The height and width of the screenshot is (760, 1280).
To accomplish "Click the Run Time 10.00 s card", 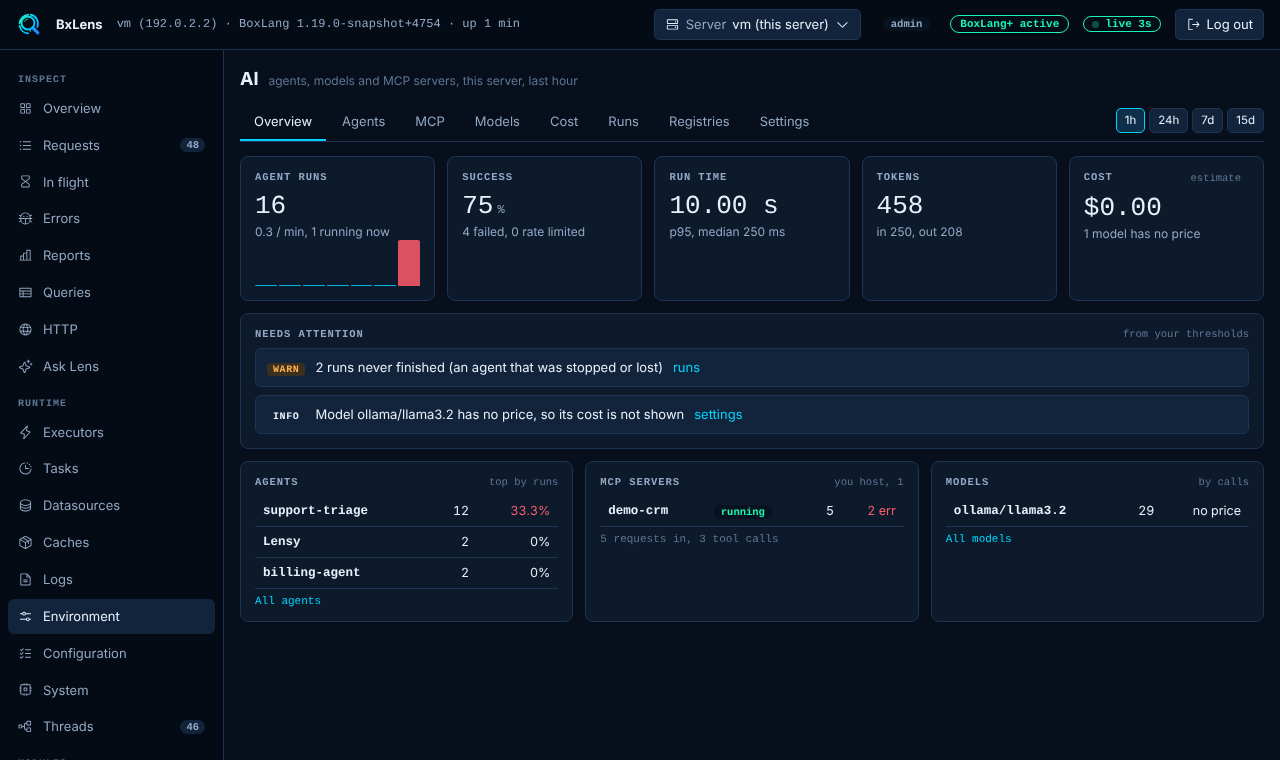I will [x=751, y=228].
